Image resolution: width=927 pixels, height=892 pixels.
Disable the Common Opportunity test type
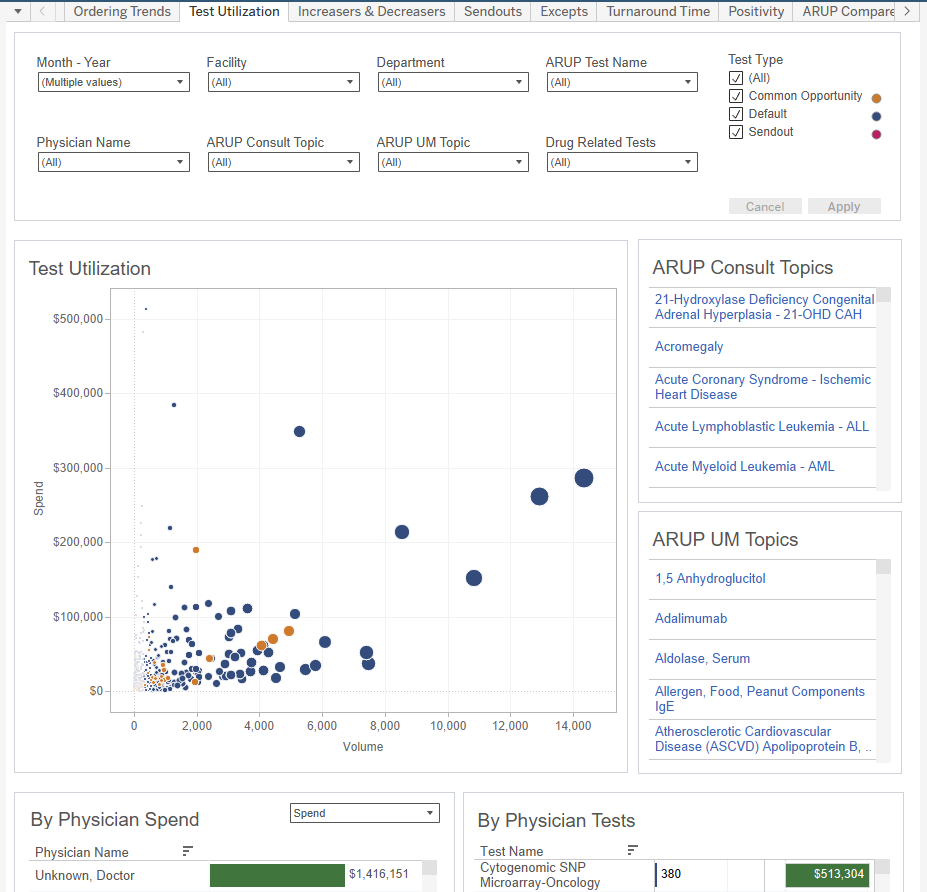click(x=736, y=96)
